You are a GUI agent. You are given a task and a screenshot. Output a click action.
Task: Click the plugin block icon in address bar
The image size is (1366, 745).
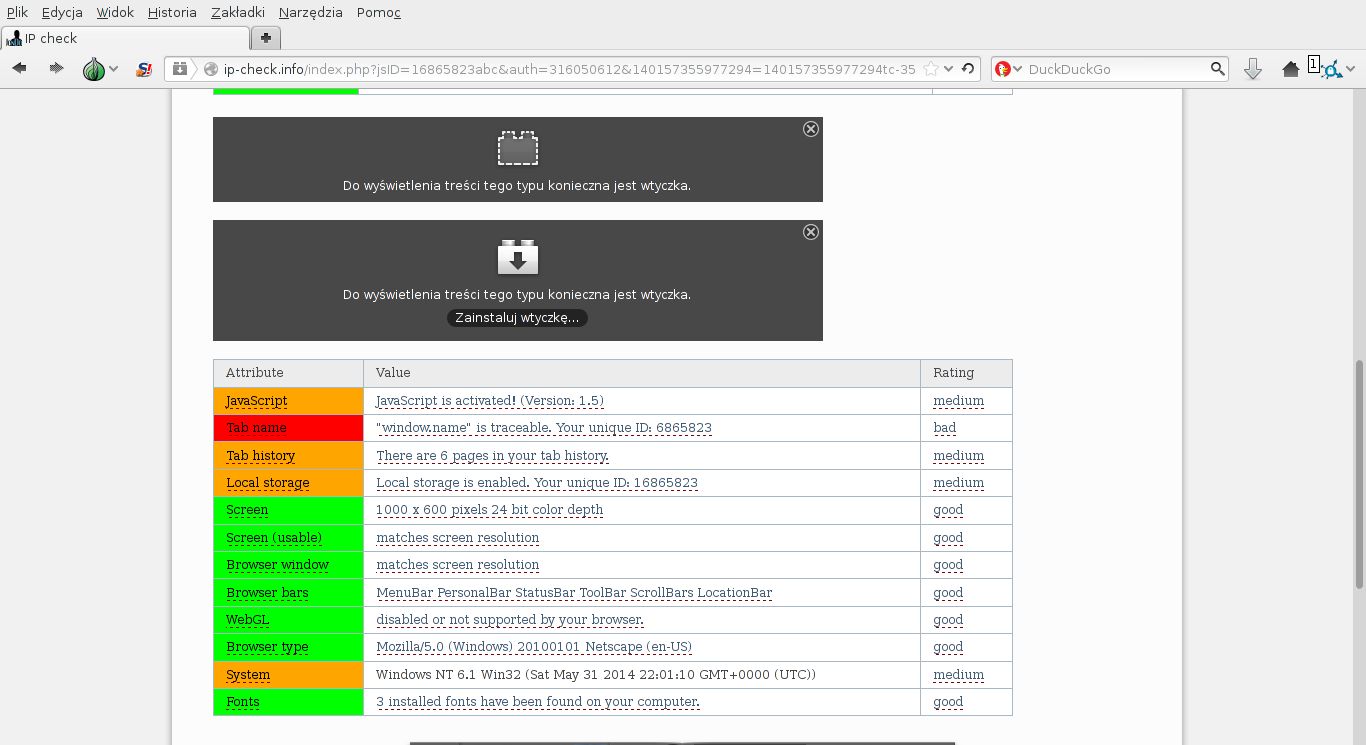[x=179, y=69]
